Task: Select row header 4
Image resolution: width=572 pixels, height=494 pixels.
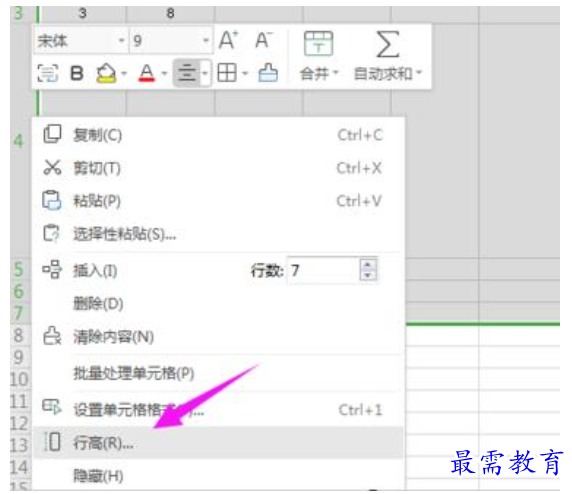Action: click(x=19, y=141)
